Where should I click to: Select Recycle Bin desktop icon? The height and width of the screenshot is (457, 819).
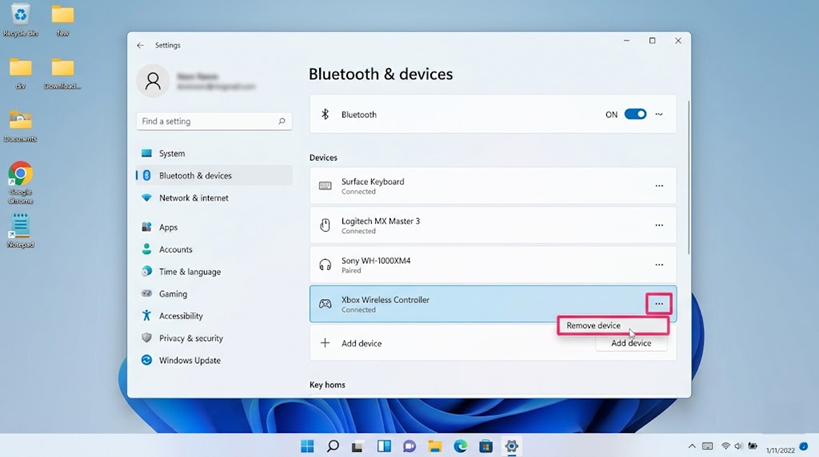point(20,20)
